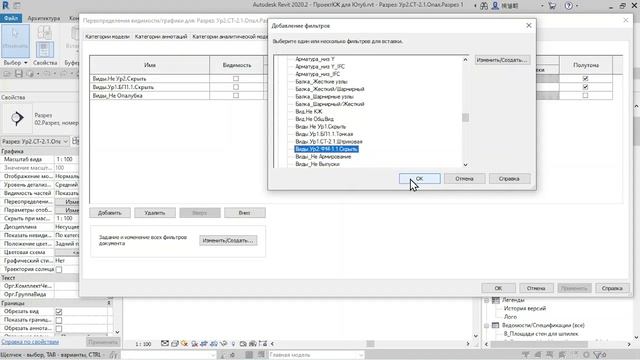Image resolution: width=640 pixels, height=360 pixels.
Task: Toggle Halftone checkbox in third filter row
Action: (x=586, y=96)
